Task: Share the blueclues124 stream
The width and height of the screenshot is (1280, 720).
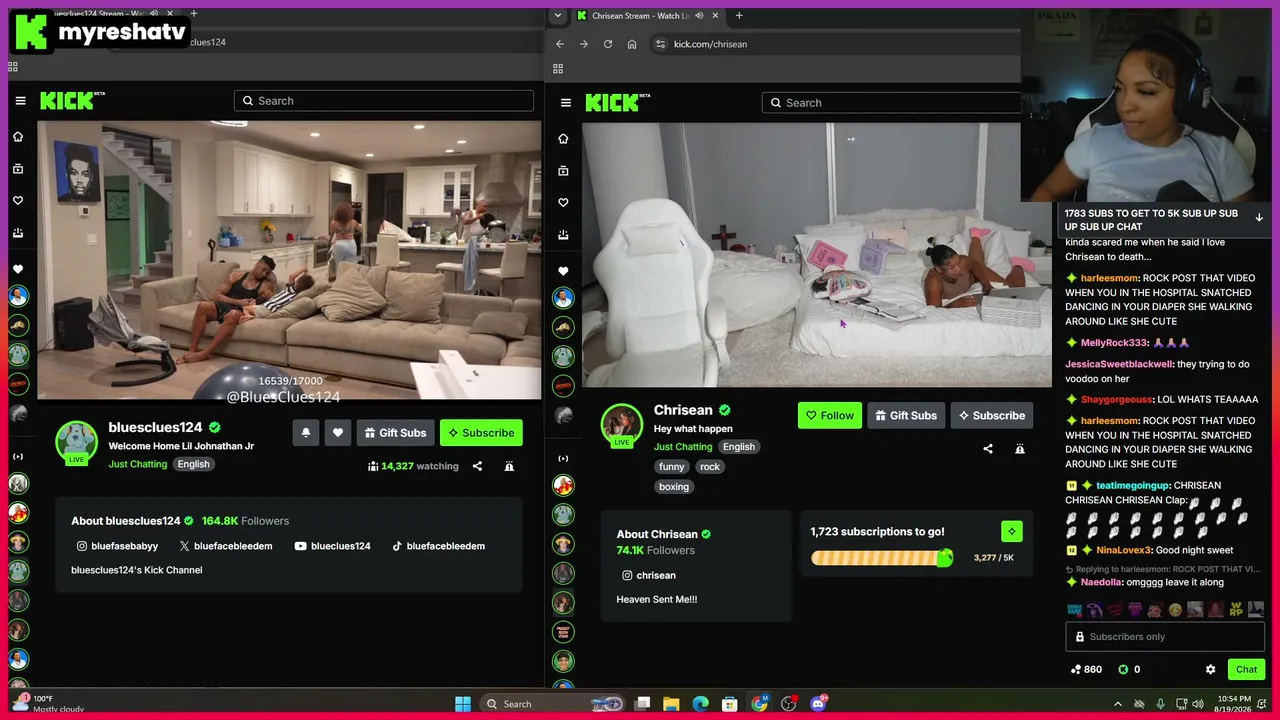Action: point(477,466)
